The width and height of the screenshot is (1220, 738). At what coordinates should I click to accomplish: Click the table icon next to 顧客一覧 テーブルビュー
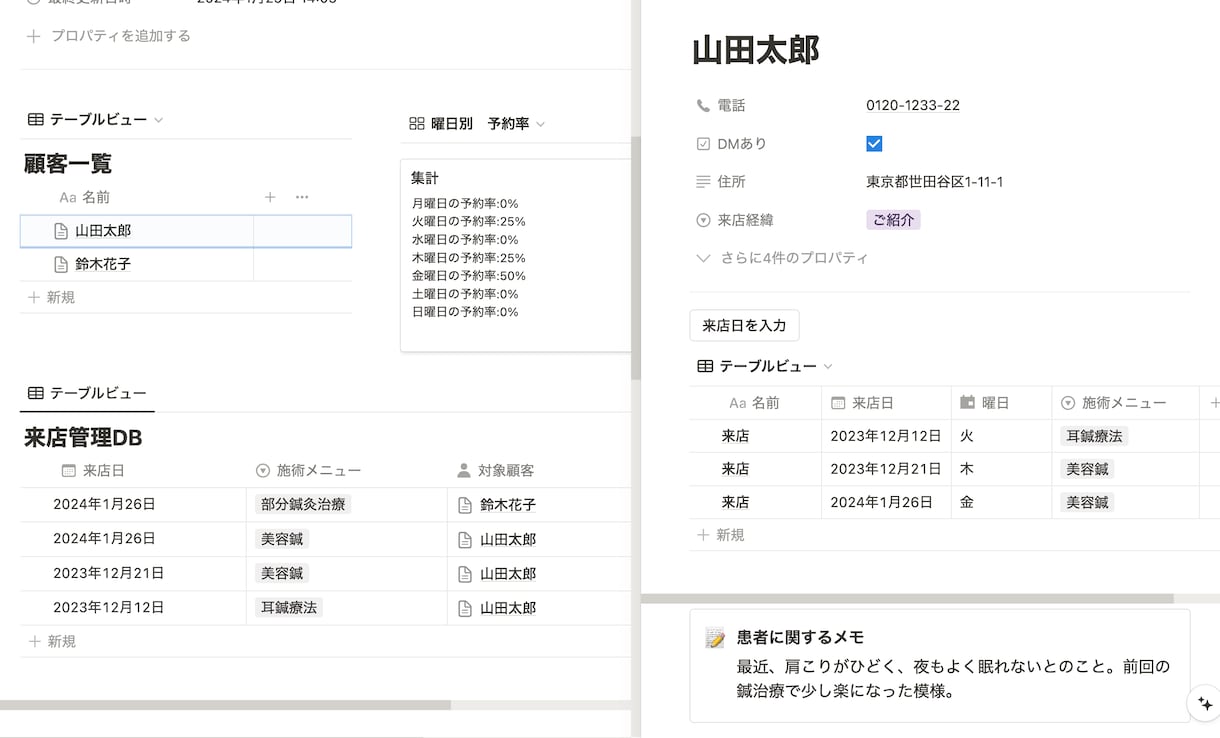tap(35, 119)
